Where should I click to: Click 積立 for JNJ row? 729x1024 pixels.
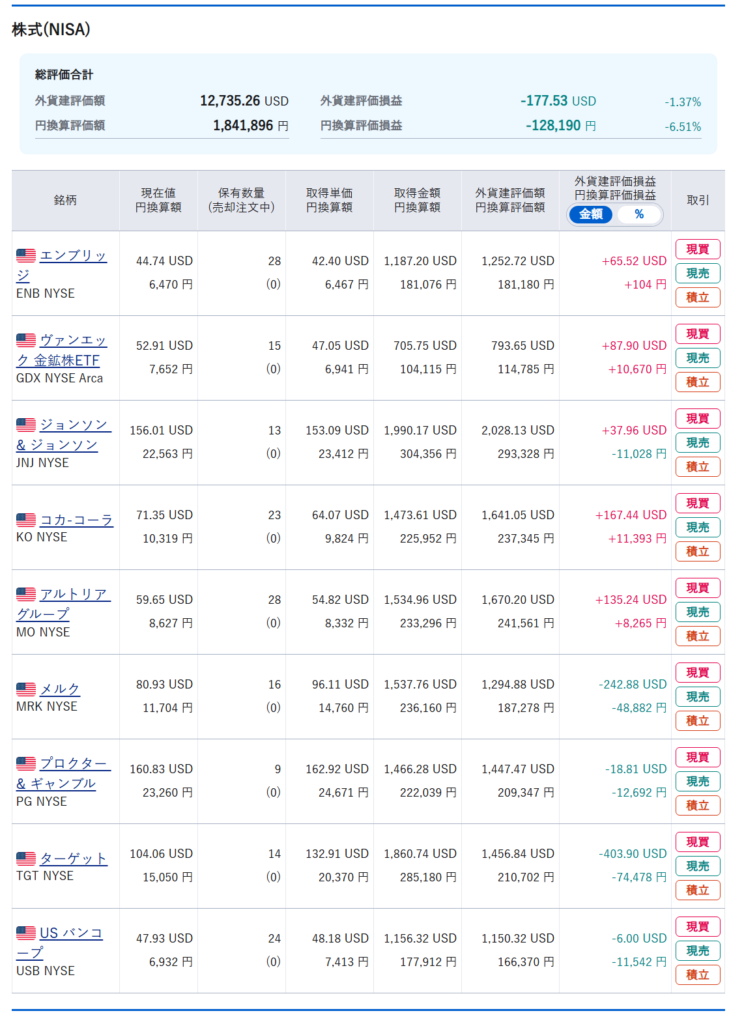[x=698, y=467]
